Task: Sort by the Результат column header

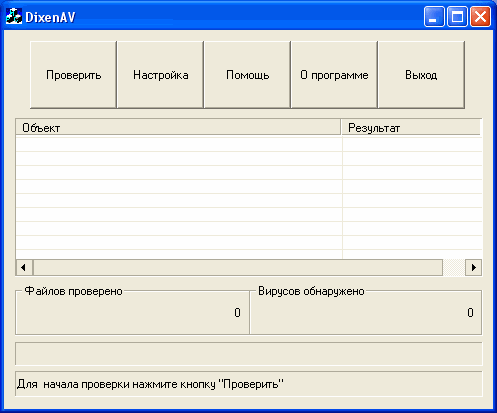Action: click(x=411, y=128)
